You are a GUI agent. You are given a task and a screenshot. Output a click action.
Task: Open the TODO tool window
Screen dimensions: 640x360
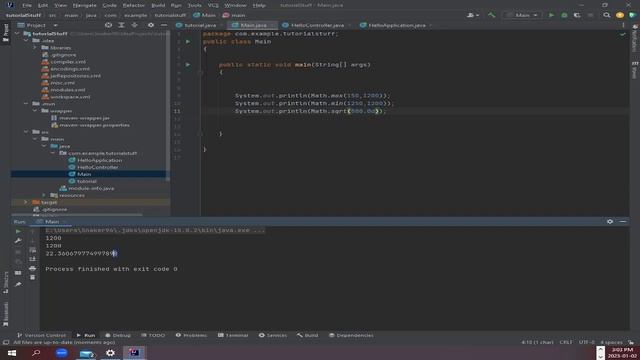click(153, 335)
